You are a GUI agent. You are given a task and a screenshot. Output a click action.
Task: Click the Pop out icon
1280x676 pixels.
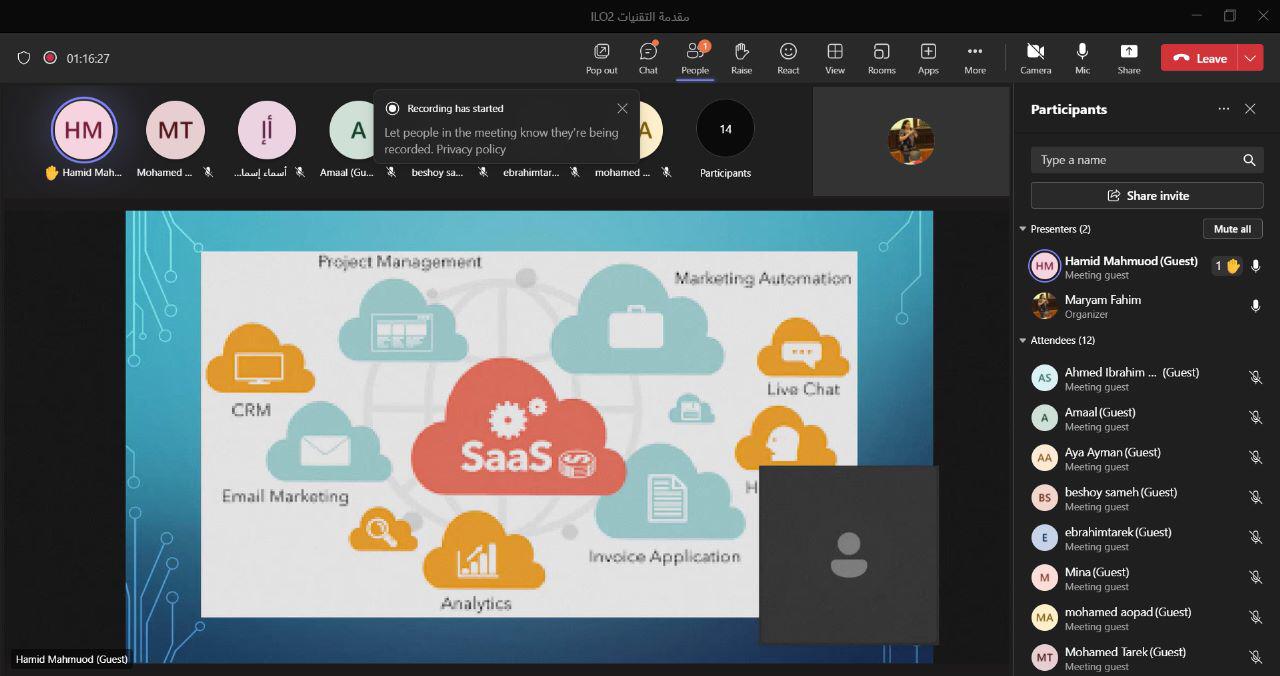[x=601, y=58]
